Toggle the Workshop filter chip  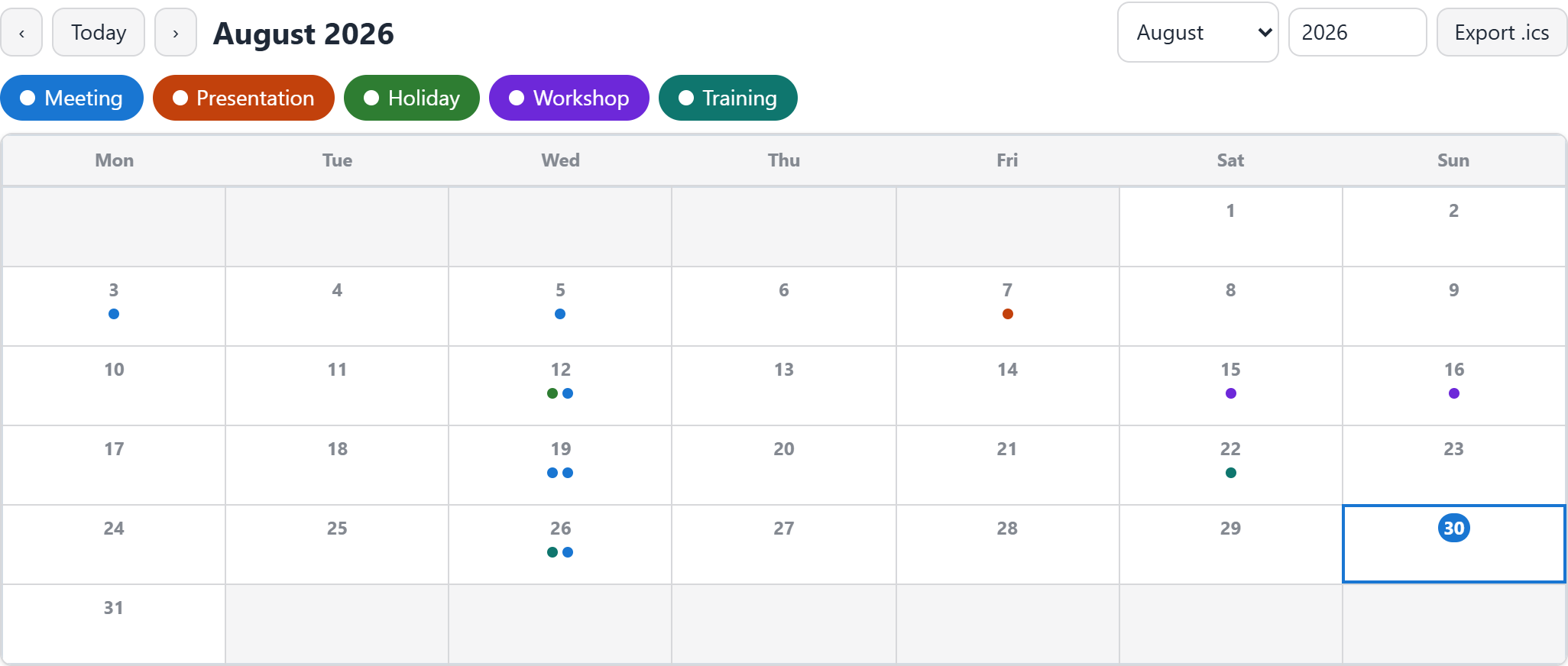(569, 98)
